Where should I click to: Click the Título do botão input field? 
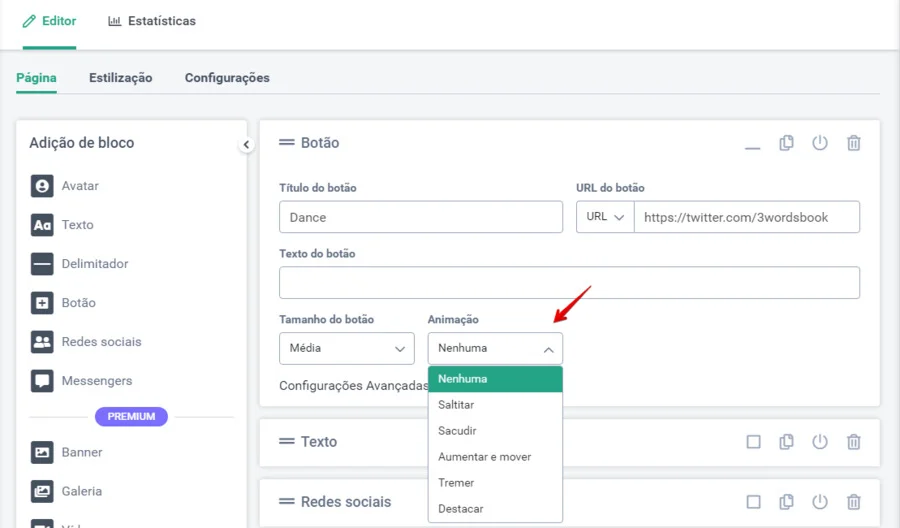[420, 217]
